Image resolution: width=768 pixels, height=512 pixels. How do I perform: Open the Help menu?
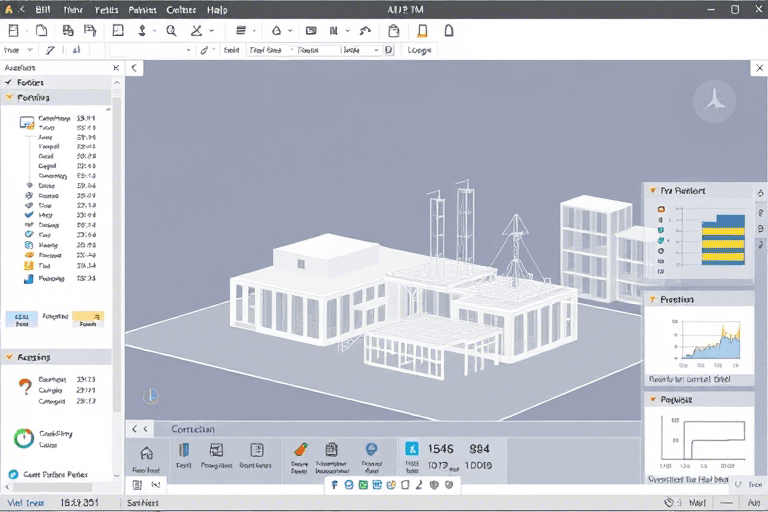pyautogui.click(x=217, y=10)
